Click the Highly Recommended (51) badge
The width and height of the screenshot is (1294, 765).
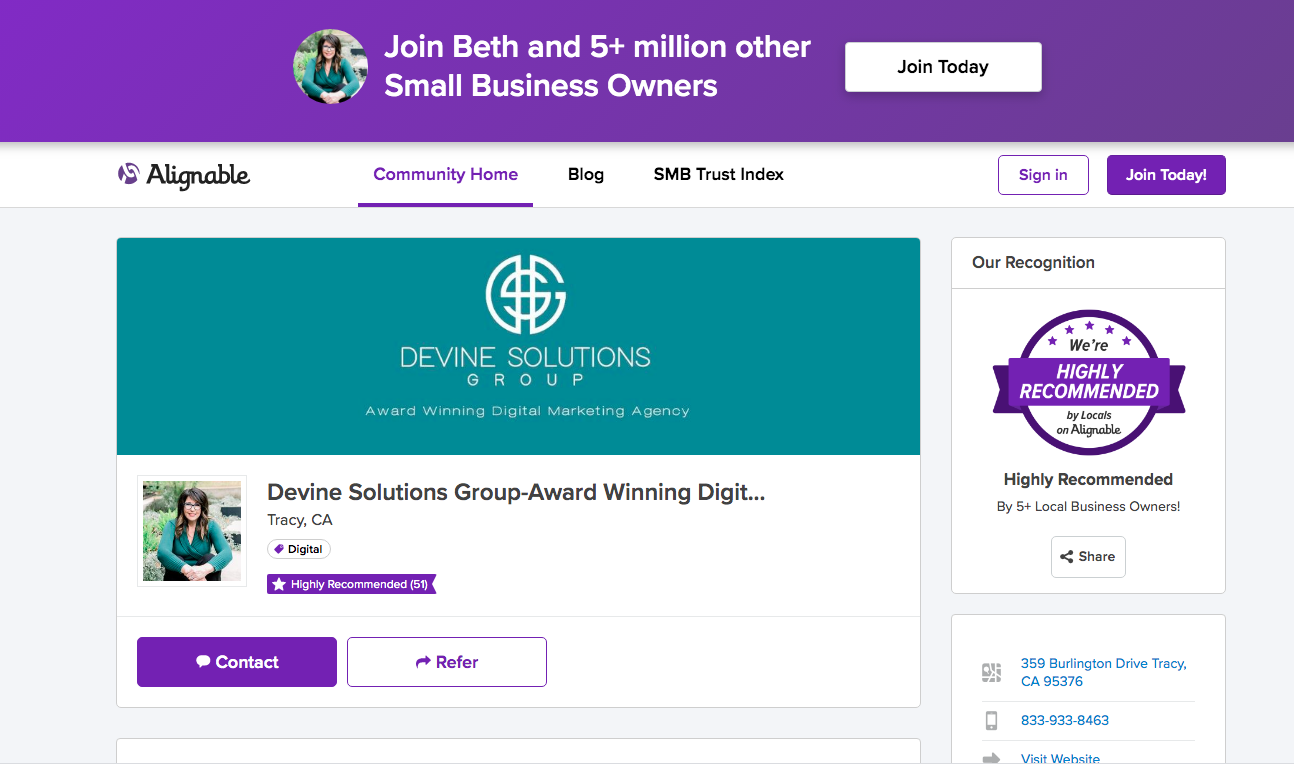point(352,584)
